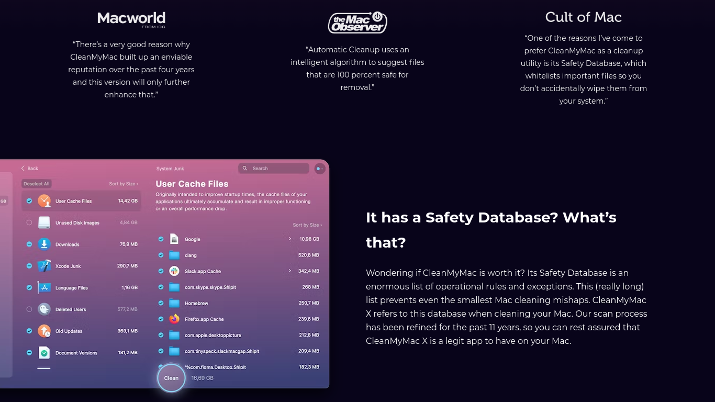
Task: Click the com.skype.skype folder icon
Action: pyautogui.click(x=174, y=287)
